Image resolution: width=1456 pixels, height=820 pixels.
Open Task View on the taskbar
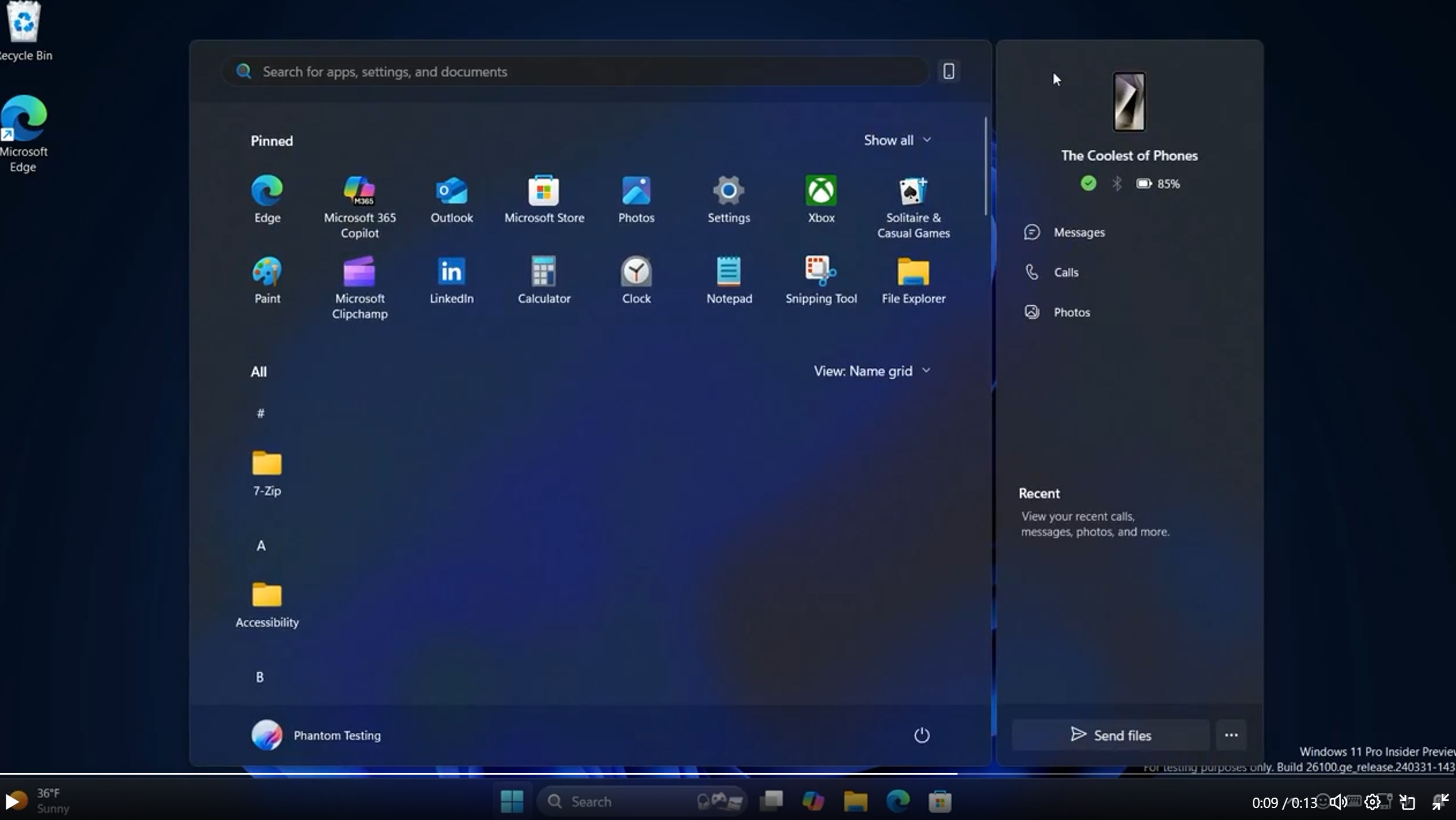tap(770, 801)
